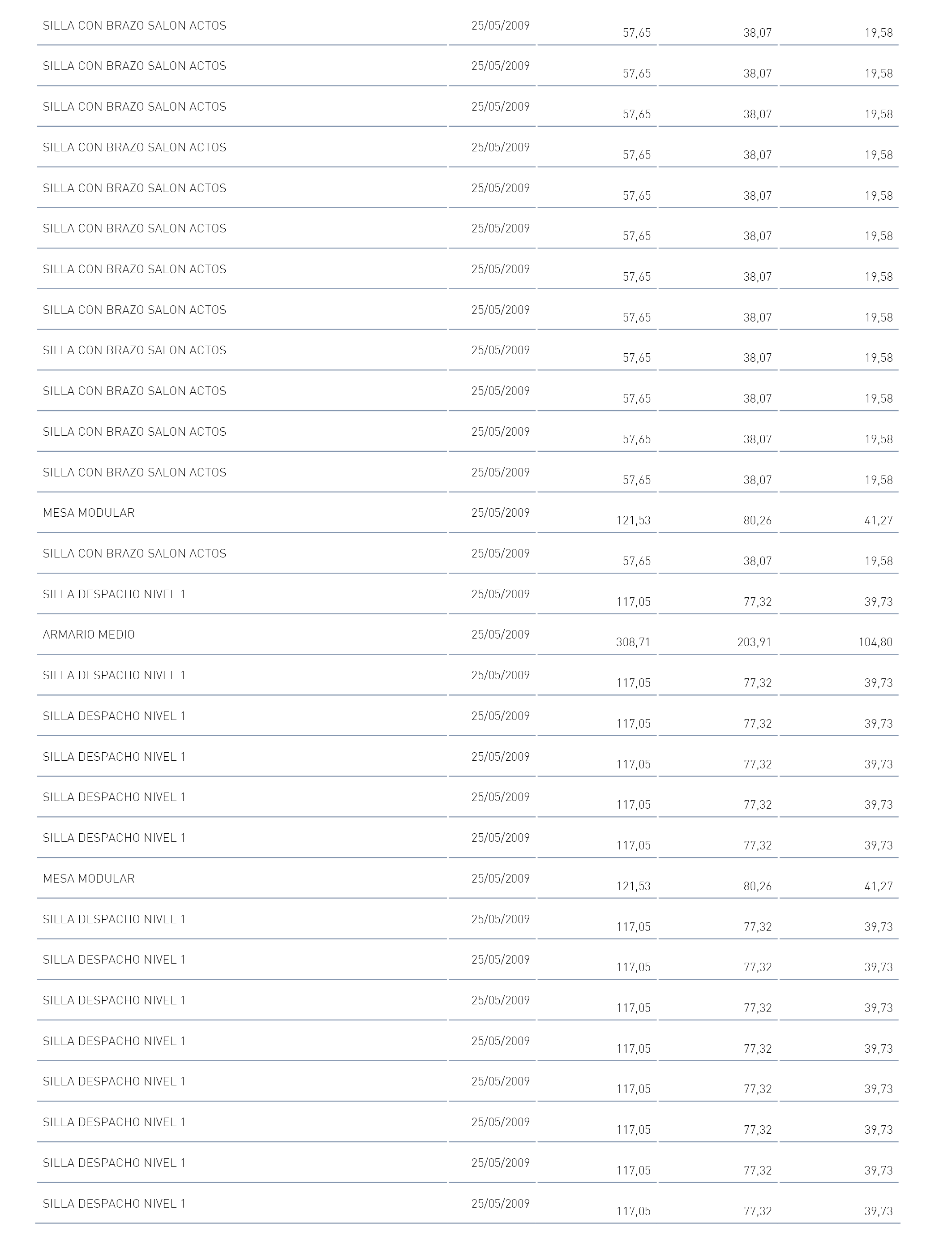Click 121,53 in the first MESA MODULAR row
Viewport: 952px width, 1243px height.
coord(634,521)
